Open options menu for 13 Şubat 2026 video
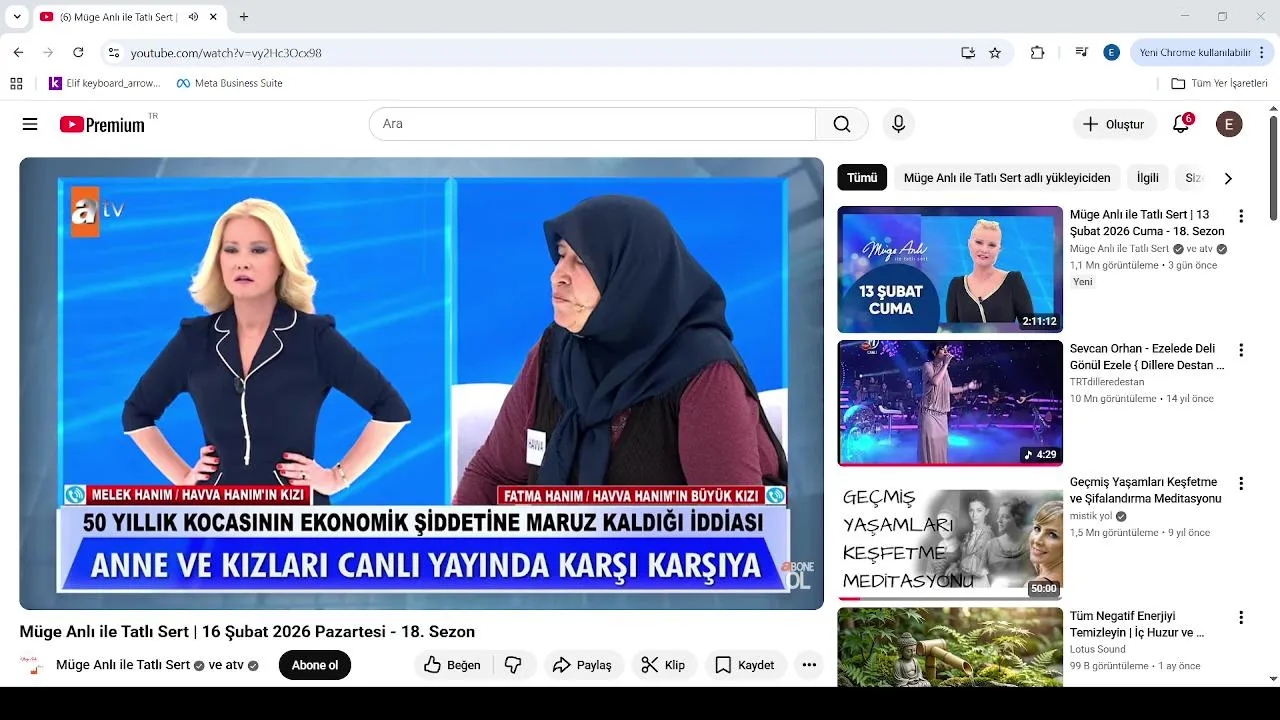This screenshot has height=720, width=1280. click(x=1241, y=216)
